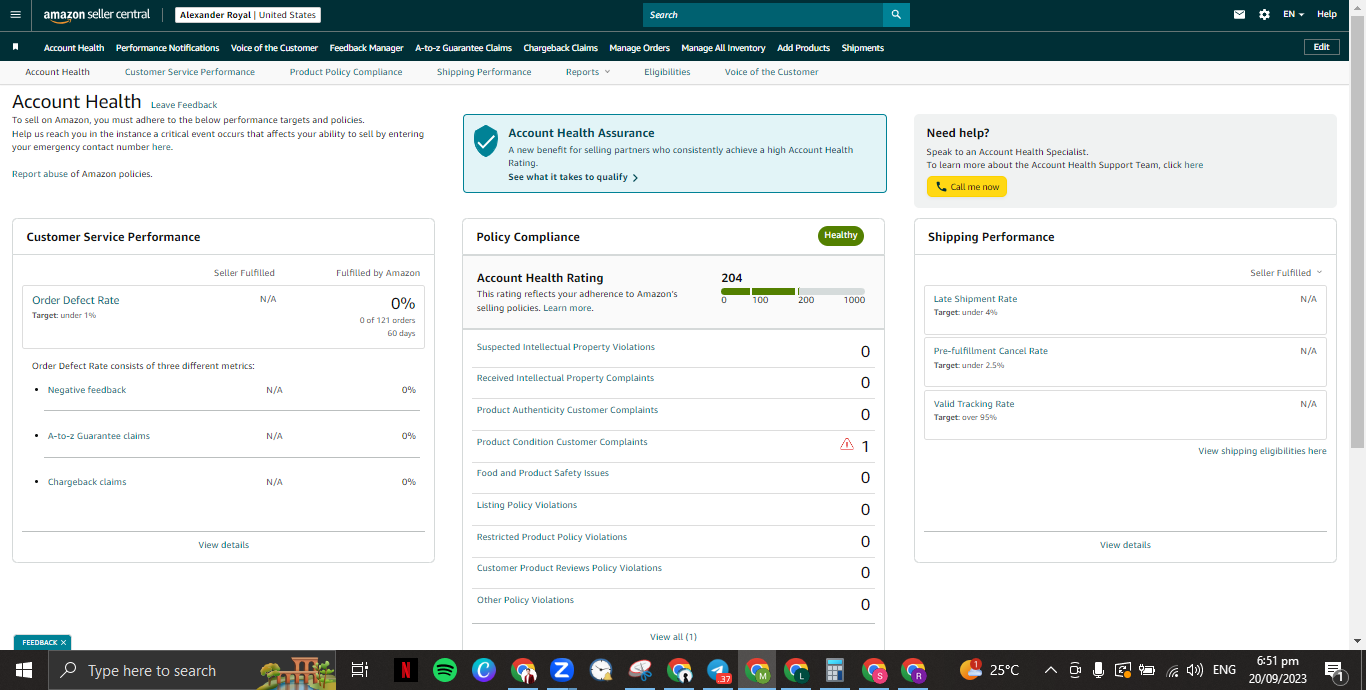Open the volume control in system tray
The height and width of the screenshot is (690, 1366).
[x=1195, y=670]
